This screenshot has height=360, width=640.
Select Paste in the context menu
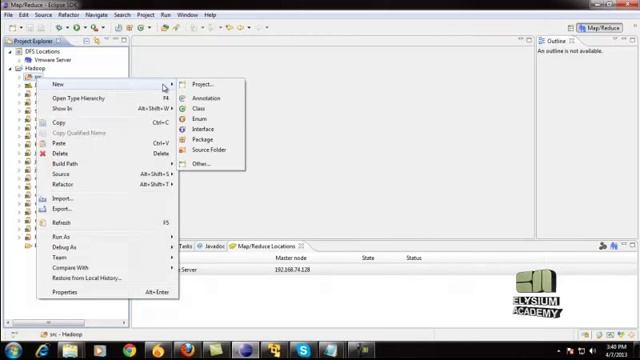click(x=108, y=143)
